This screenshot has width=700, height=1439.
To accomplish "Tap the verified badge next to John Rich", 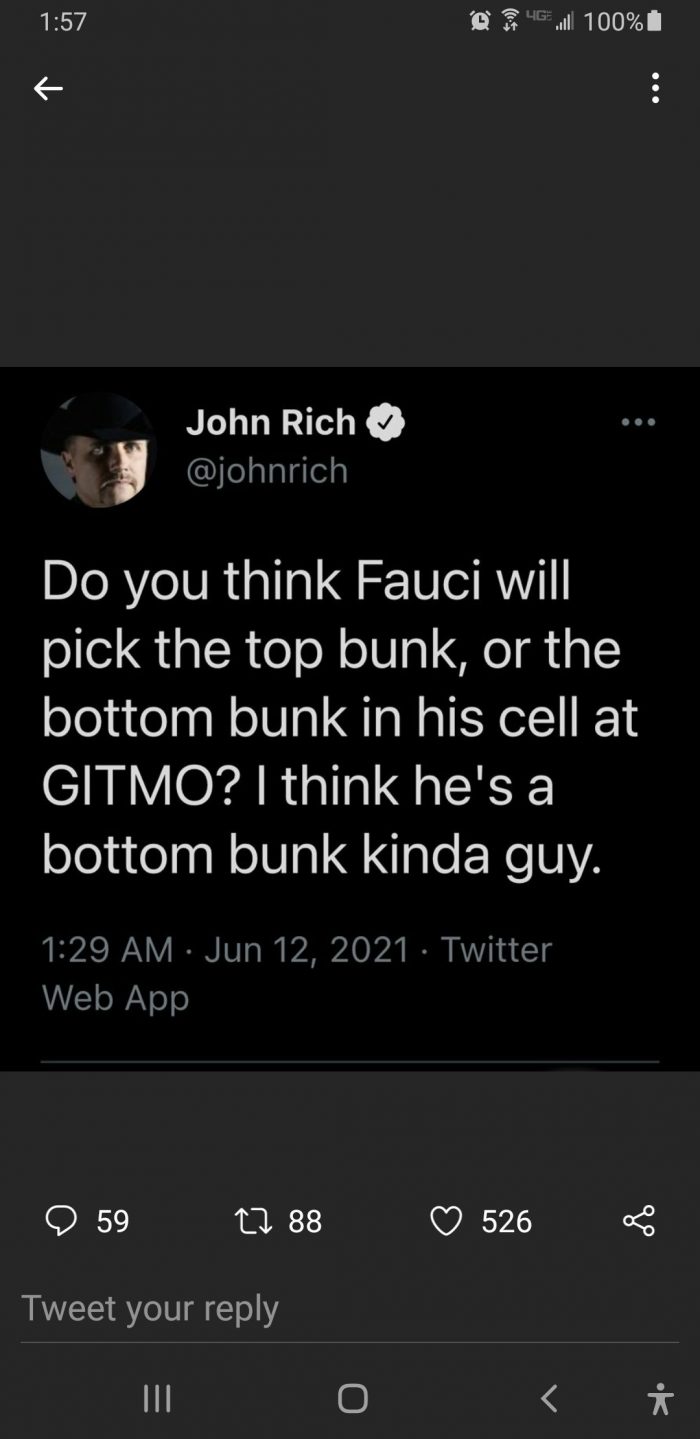I will [x=386, y=423].
